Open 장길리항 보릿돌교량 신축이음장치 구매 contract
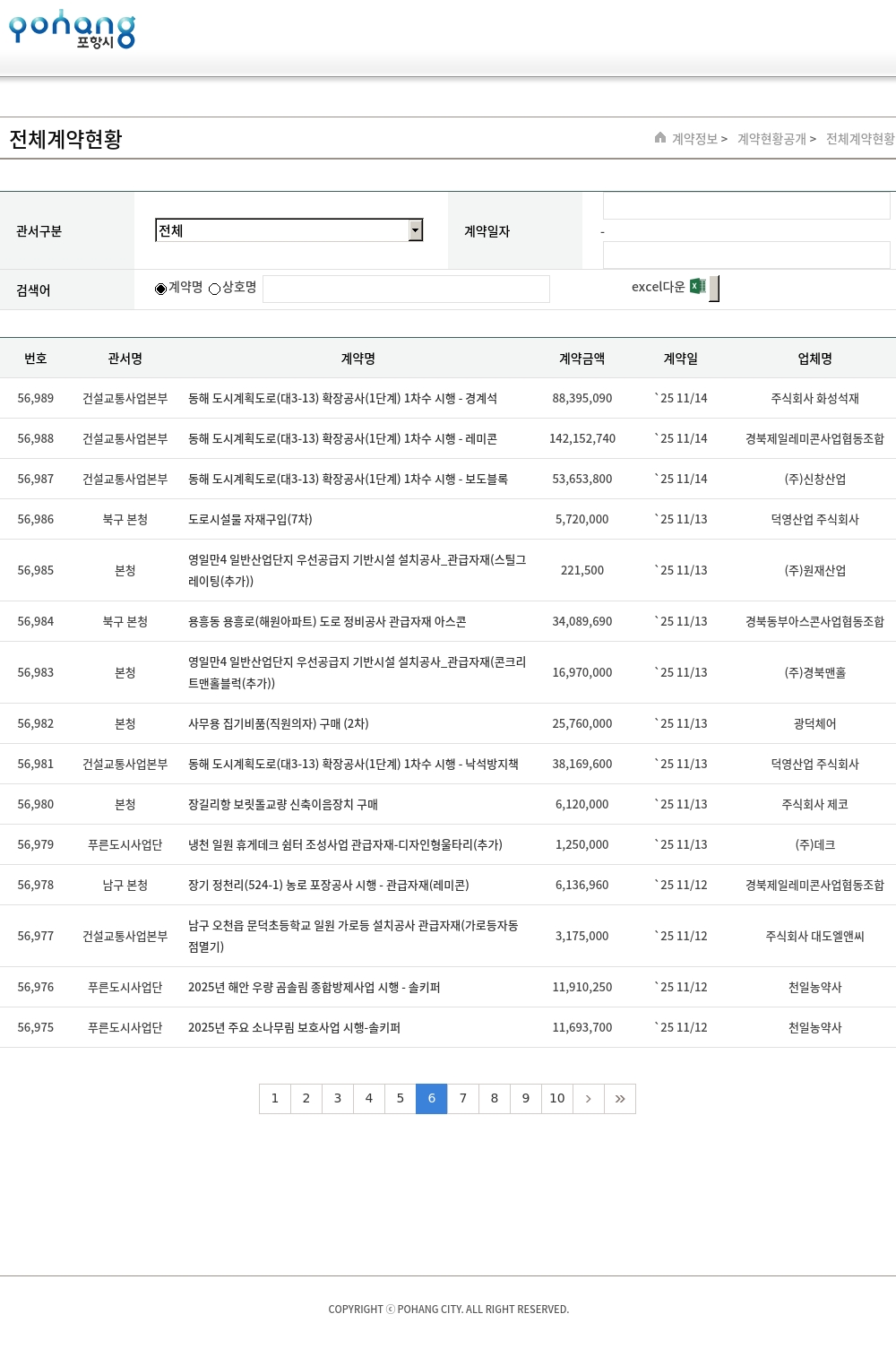The width and height of the screenshot is (896, 1366). tap(283, 805)
